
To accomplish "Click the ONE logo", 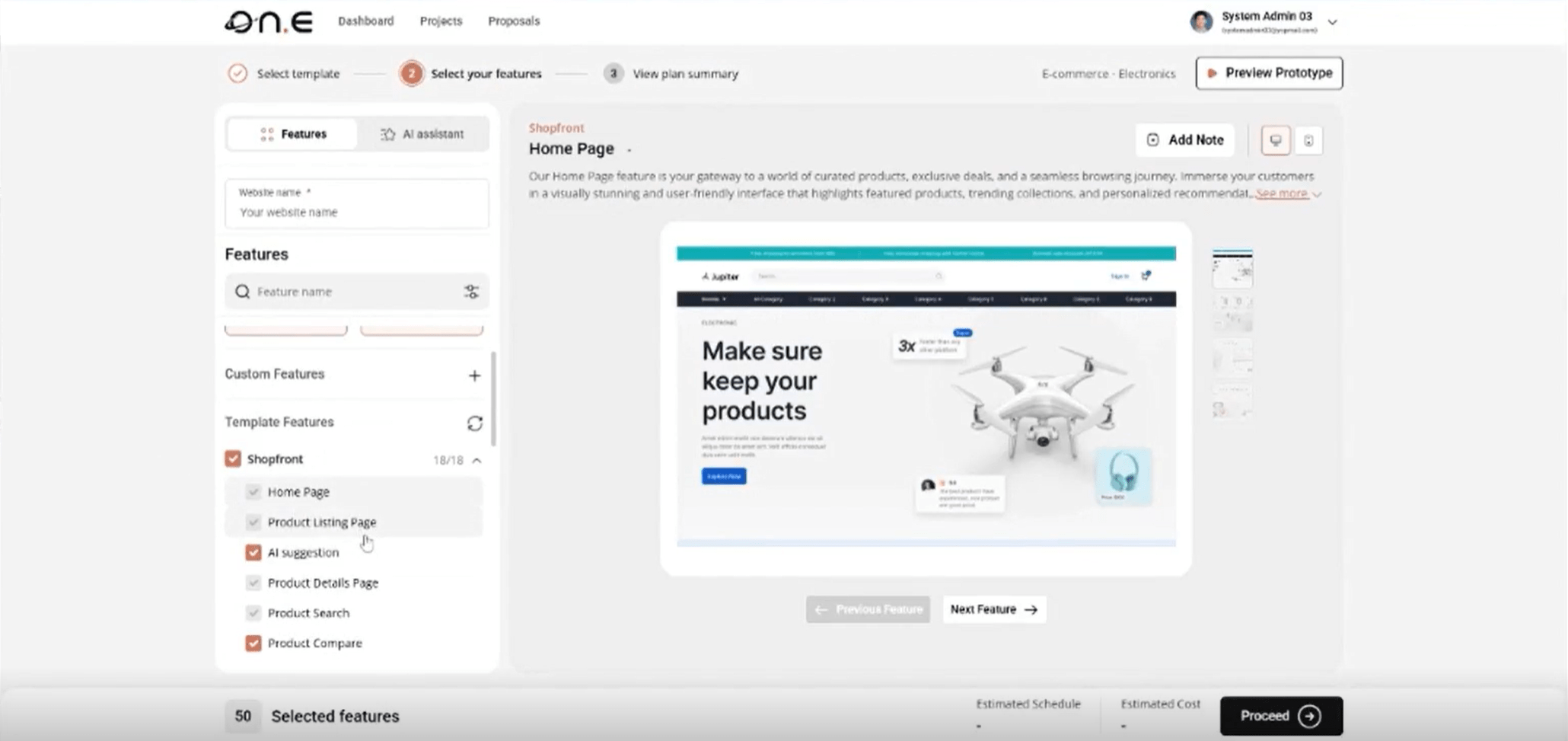I will click(x=269, y=21).
